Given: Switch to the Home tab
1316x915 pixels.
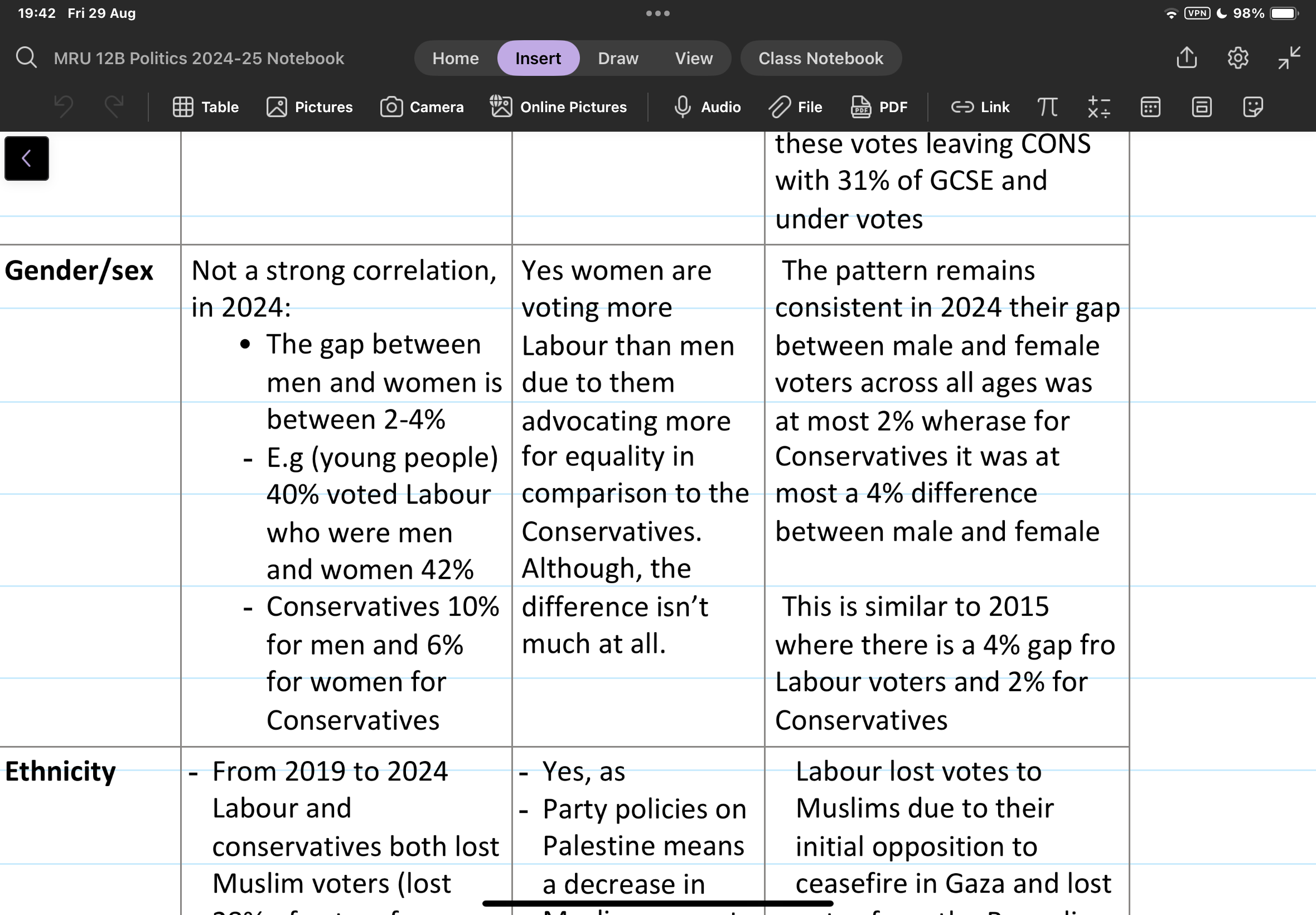Looking at the screenshot, I should point(456,58).
